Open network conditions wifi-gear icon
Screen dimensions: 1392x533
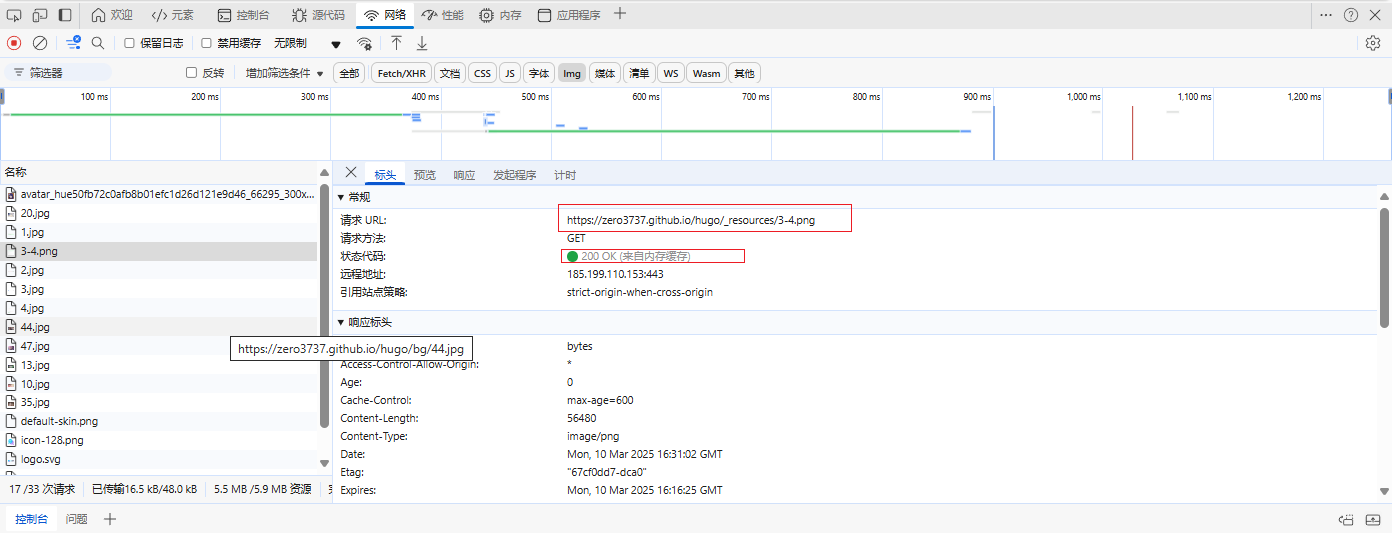[365, 43]
